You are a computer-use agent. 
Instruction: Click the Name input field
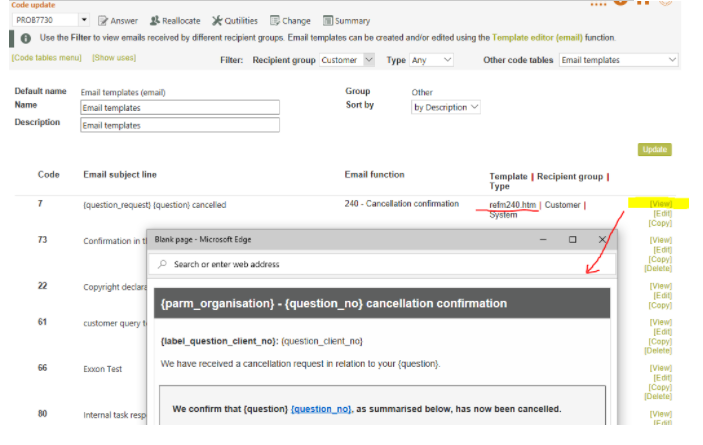tap(180, 108)
